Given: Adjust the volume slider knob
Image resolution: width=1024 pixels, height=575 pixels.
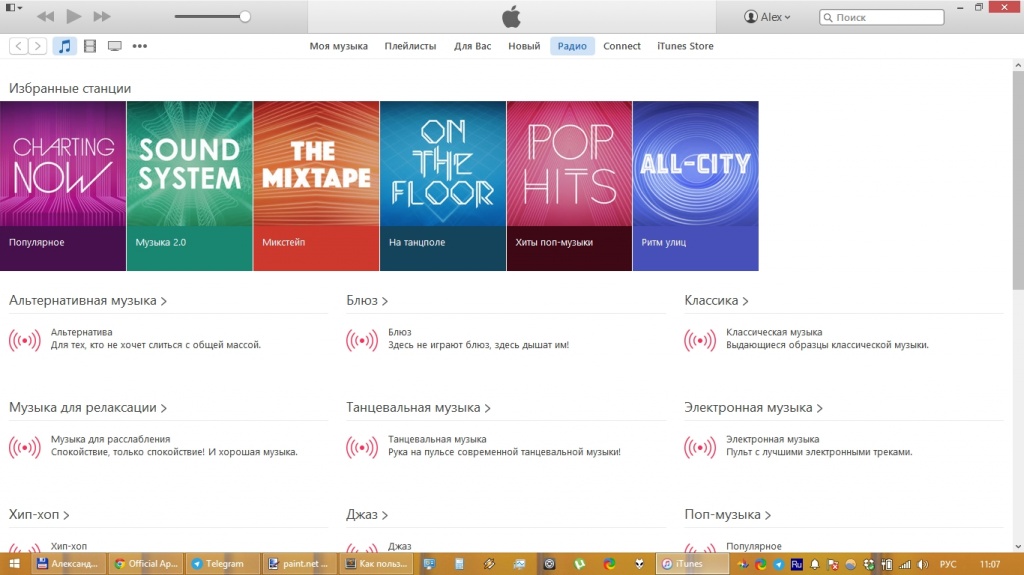Looking at the screenshot, I should (245, 17).
